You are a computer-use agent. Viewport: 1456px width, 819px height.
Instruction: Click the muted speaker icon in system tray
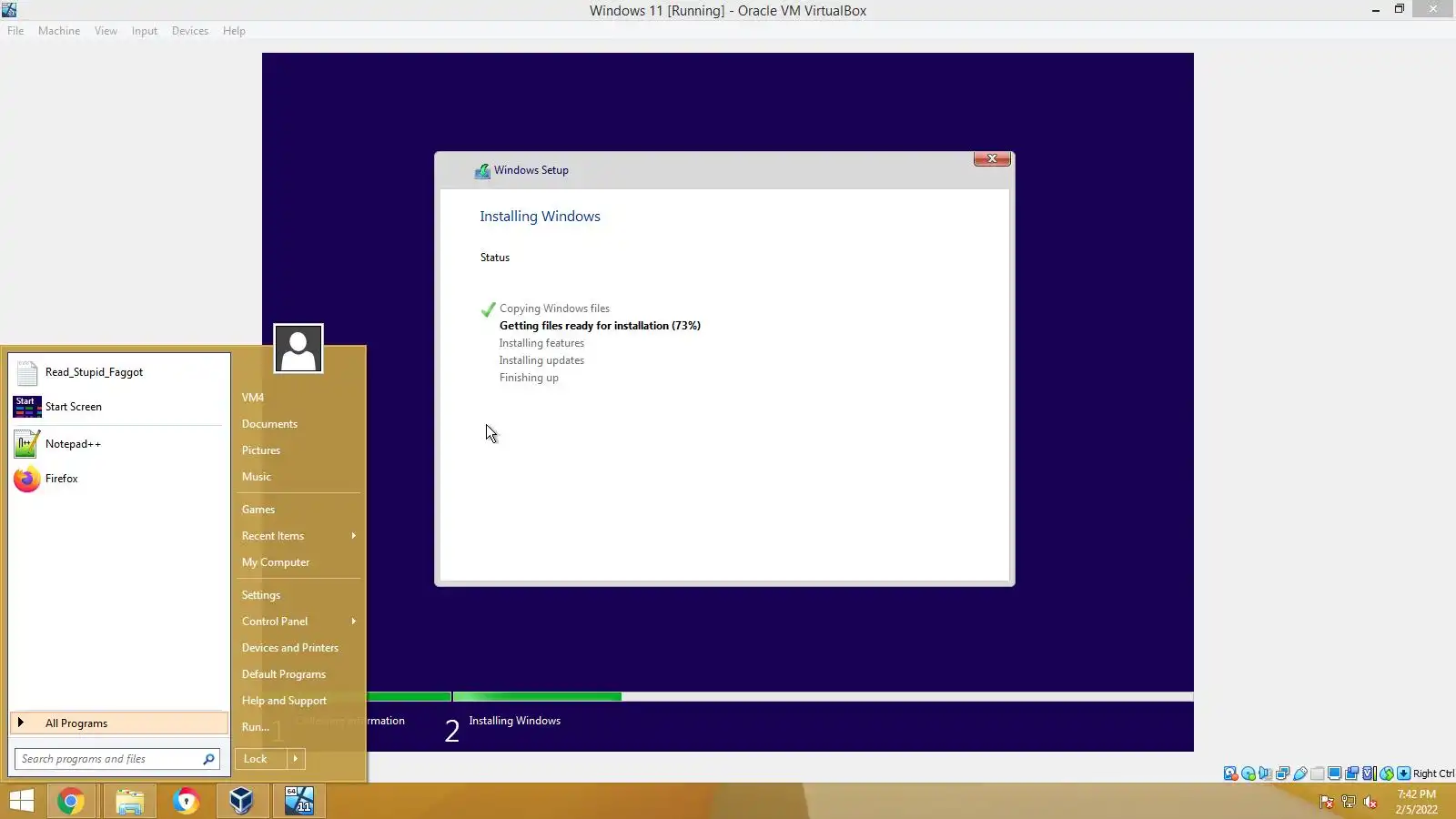click(x=1370, y=802)
